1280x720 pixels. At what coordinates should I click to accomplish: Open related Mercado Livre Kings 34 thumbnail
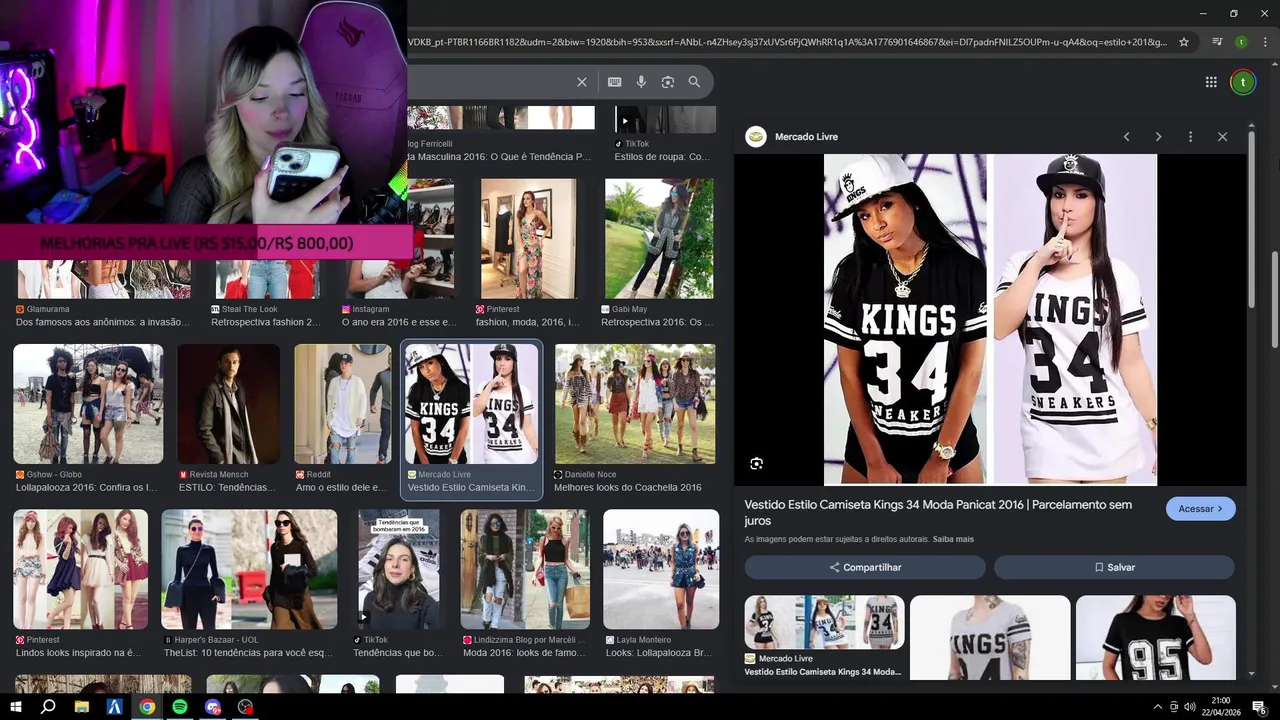point(824,623)
